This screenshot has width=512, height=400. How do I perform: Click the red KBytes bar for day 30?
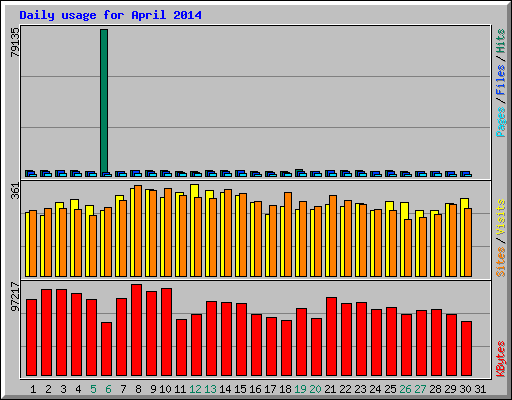tap(466, 349)
